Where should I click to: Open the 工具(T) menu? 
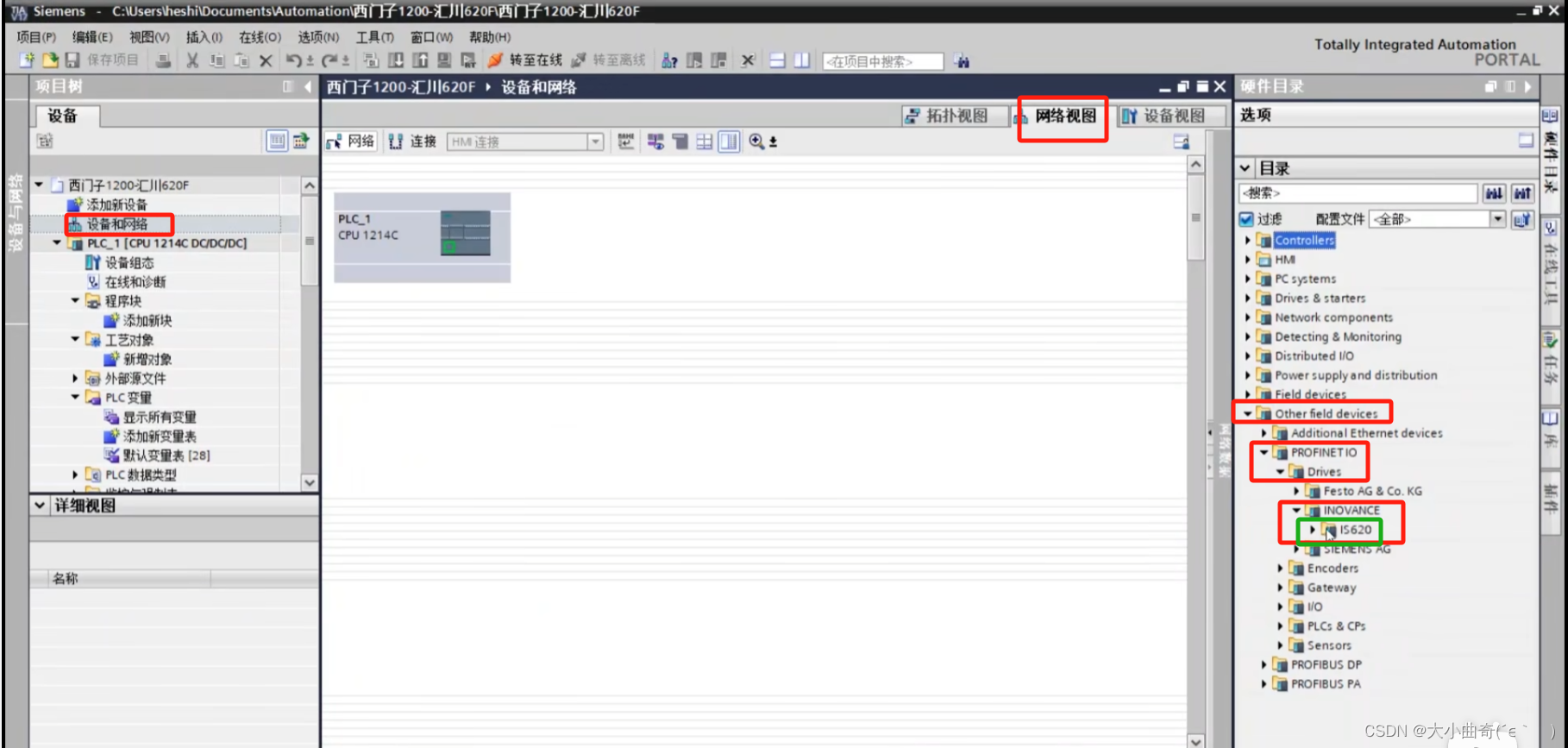click(374, 37)
